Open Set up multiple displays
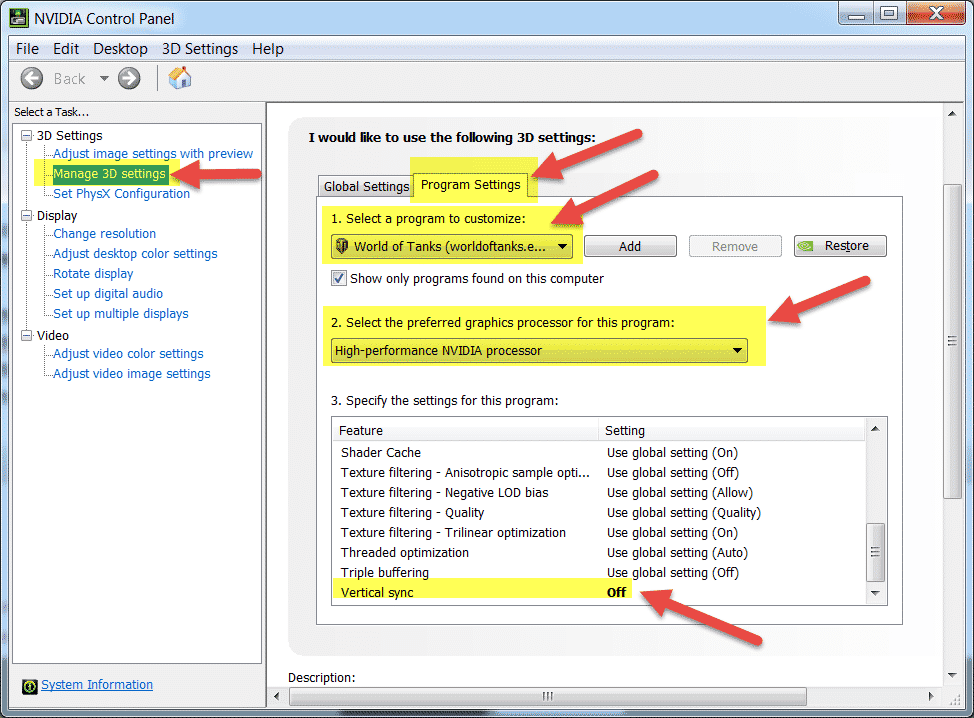The height and width of the screenshot is (718, 974). pyautogui.click(x=121, y=314)
